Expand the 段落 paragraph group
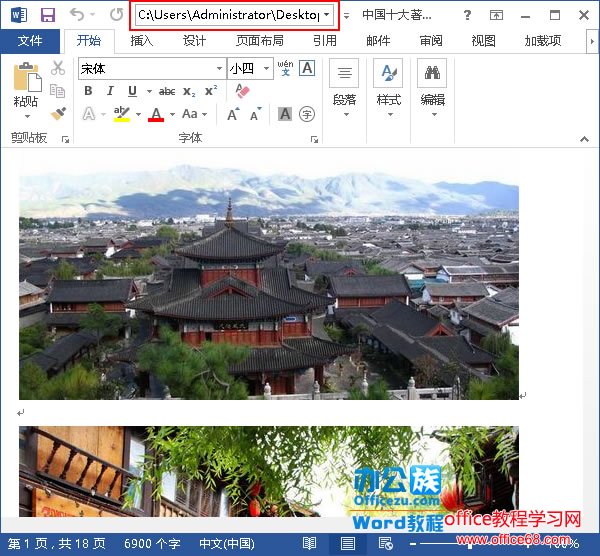Viewport: 600px width, 556px height. (344, 88)
